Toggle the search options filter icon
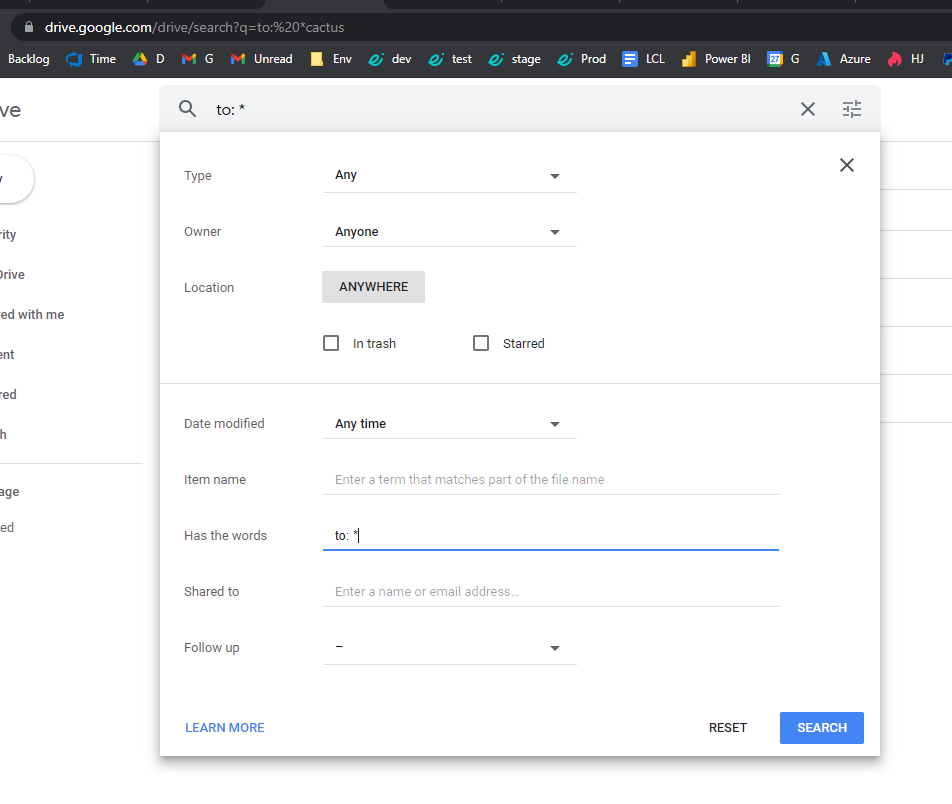 tap(852, 109)
